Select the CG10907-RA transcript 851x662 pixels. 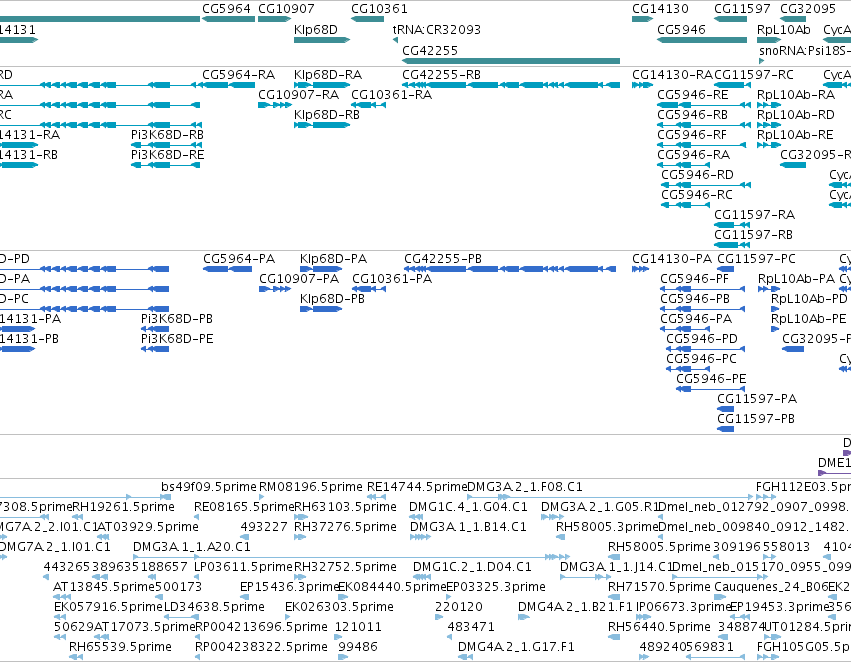(275, 105)
